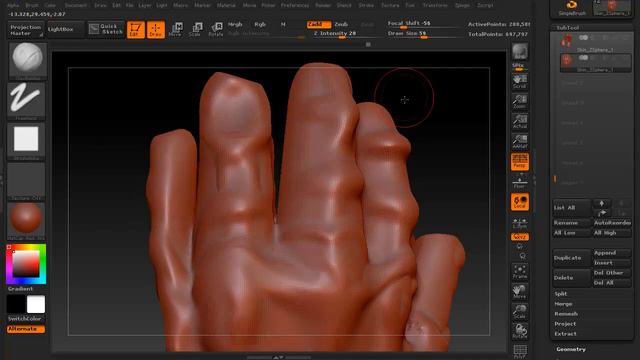The height and width of the screenshot is (360, 640).
Task: Toggle the Zadd mode
Action: click(x=319, y=24)
